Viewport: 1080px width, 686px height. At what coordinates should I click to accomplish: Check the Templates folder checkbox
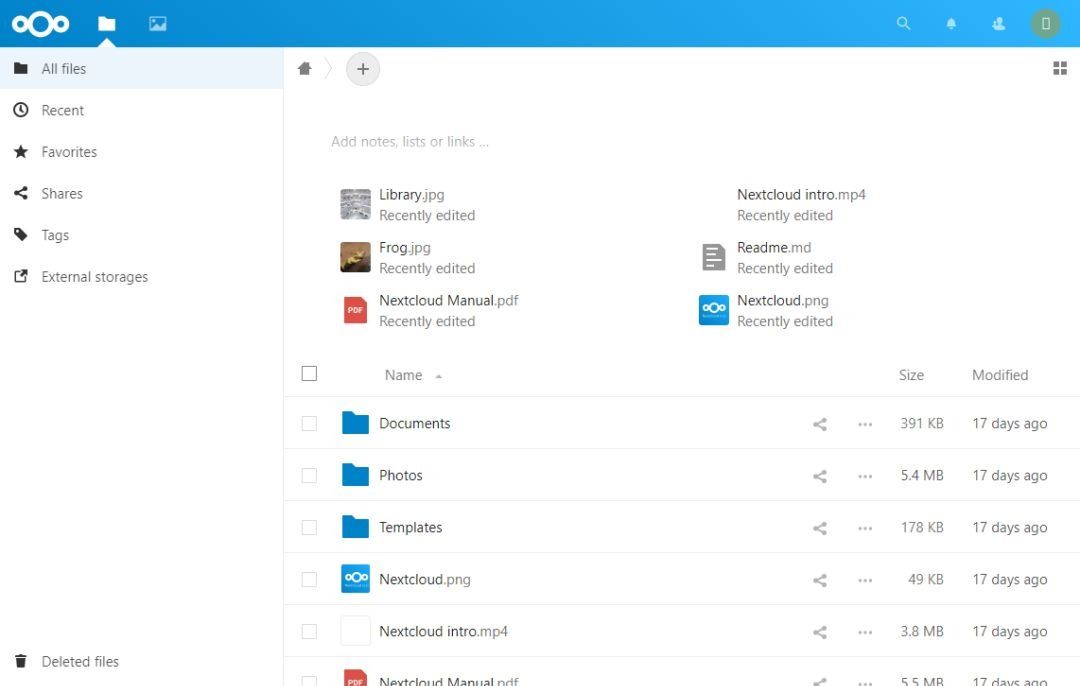[309, 528]
